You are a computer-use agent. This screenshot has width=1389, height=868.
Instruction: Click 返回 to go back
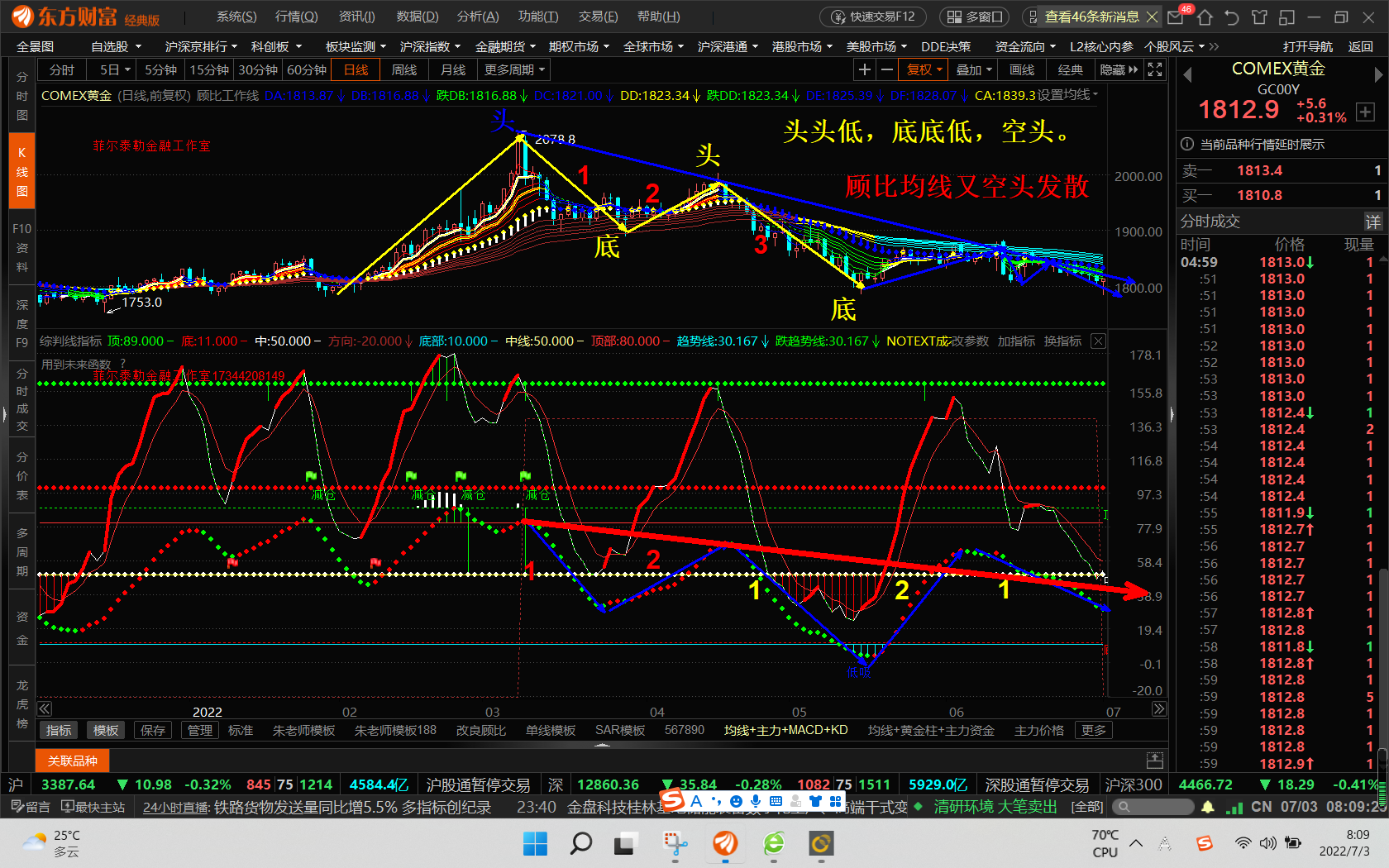pyautogui.click(x=1360, y=47)
